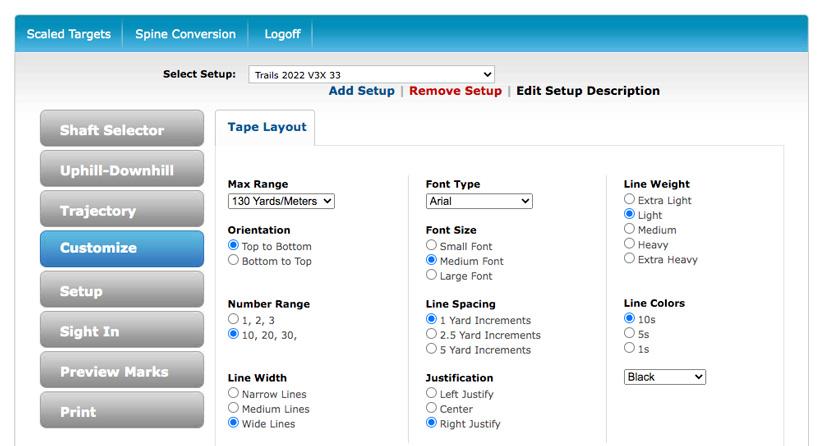
Task: Switch to the Tape Layout tab
Action: (266, 128)
